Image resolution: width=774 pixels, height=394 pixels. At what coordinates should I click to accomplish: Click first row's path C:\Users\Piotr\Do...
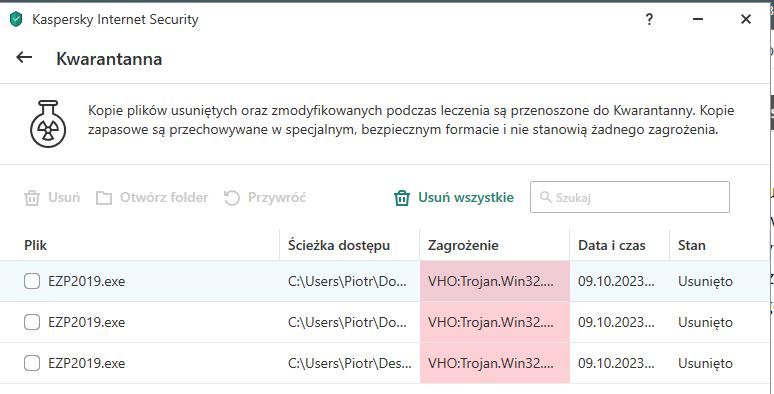pos(348,281)
